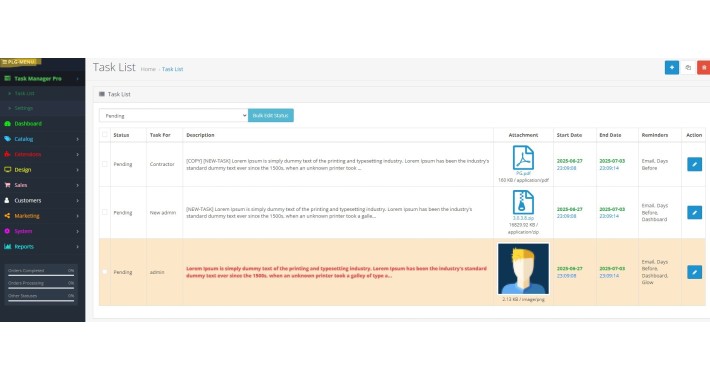Click the System gear icon
The width and height of the screenshot is (710, 380).
(x=7, y=231)
